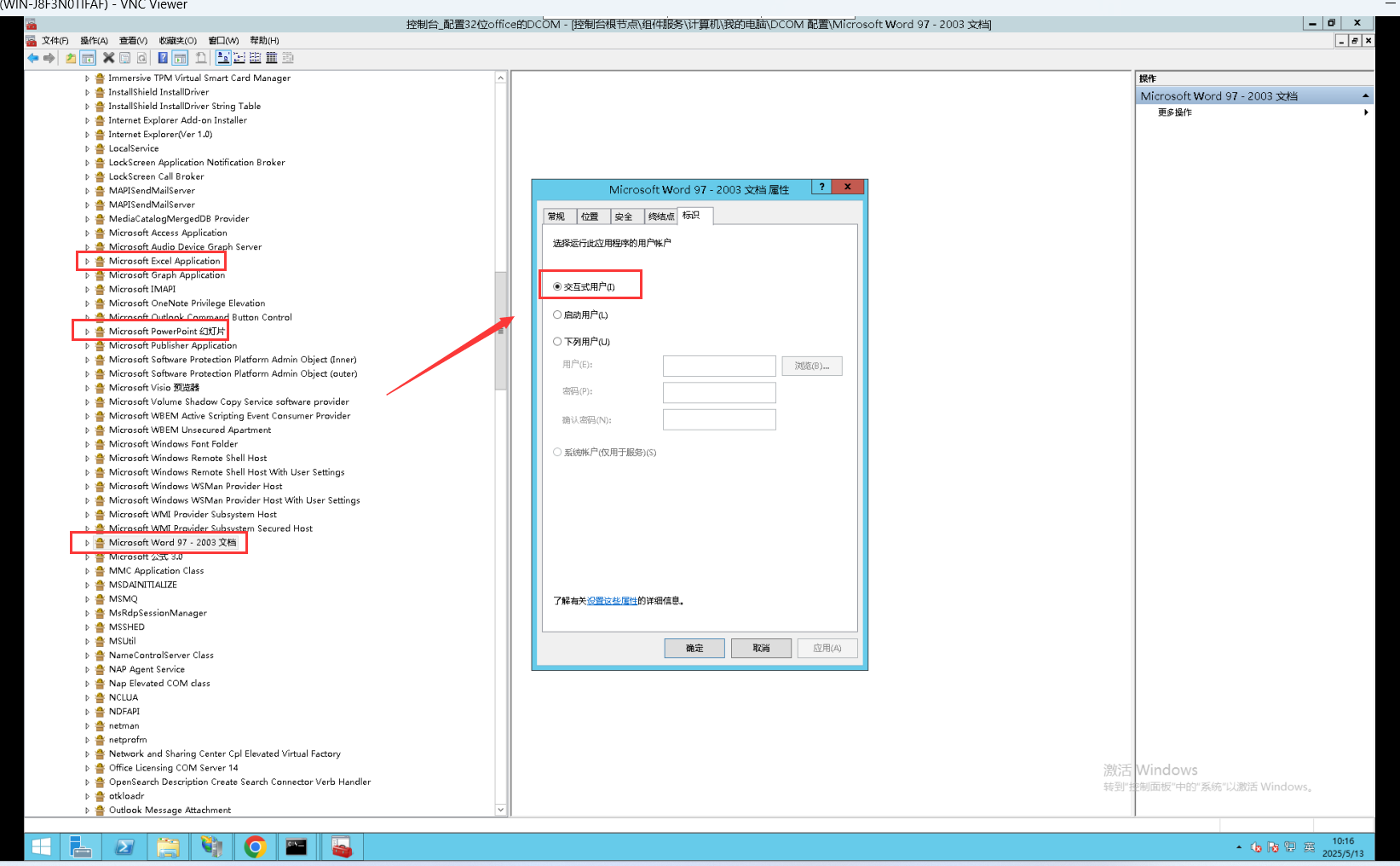Screen dimensions: 1400x866
Task: Switch to the 常规 tab
Action: click(556, 216)
